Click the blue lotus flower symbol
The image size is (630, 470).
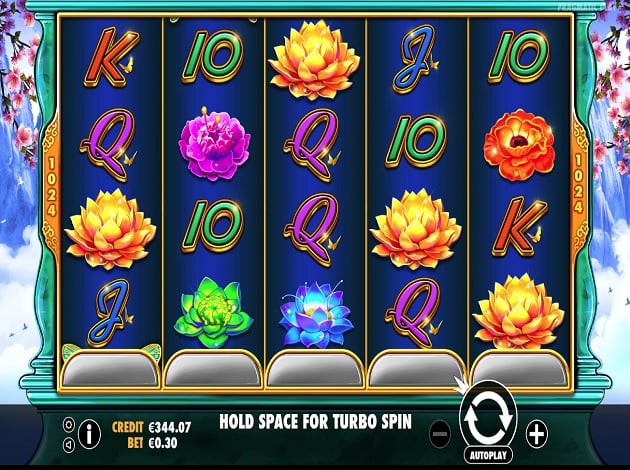(316, 314)
